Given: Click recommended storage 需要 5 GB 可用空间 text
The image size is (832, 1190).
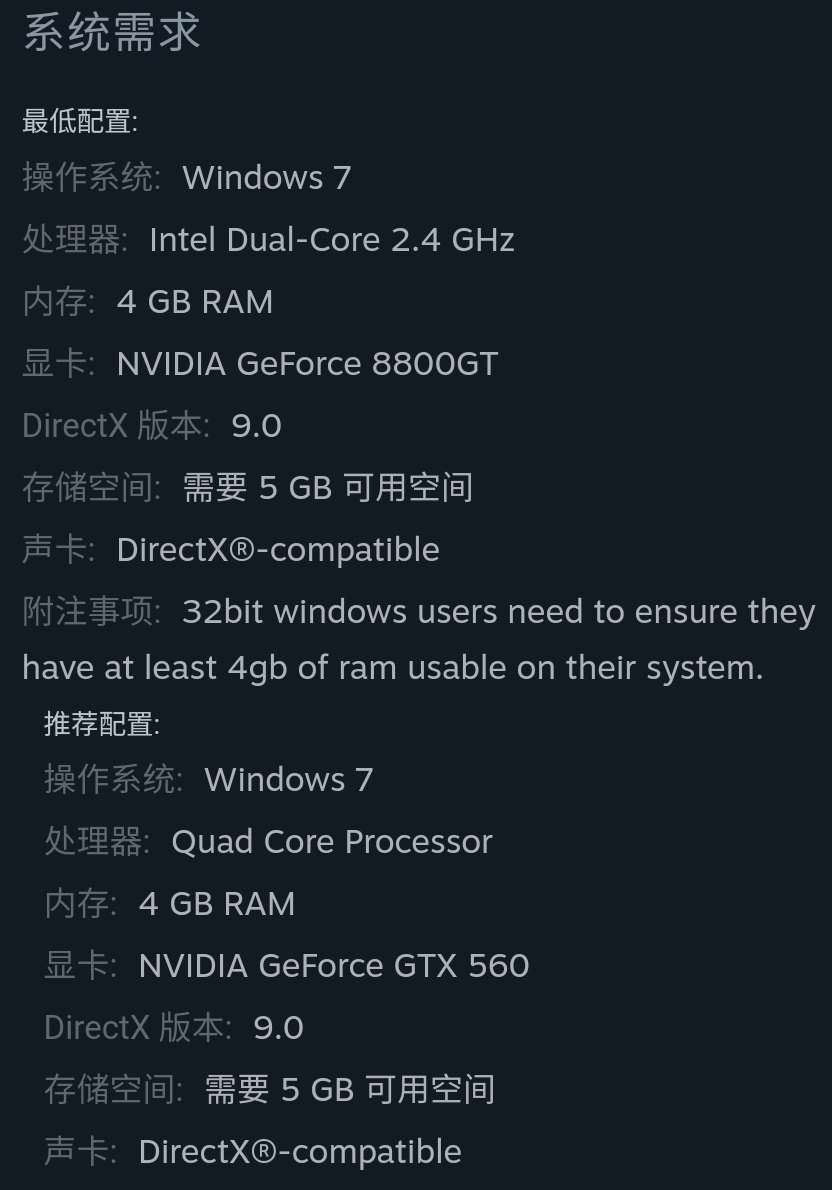Looking at the screenshot, I should [x=350, y=1091].
